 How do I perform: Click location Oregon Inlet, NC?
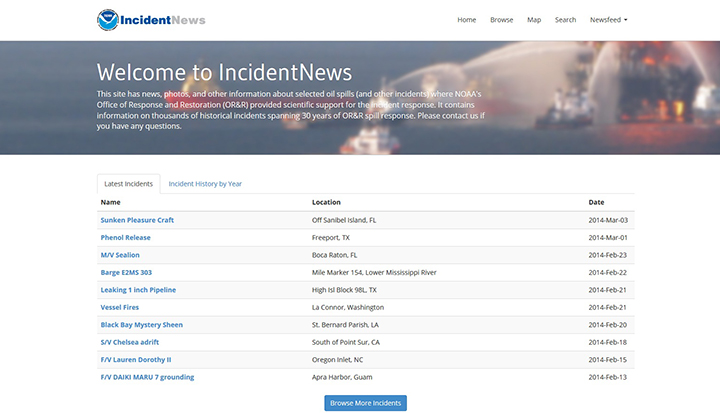[x=338, y=360]
